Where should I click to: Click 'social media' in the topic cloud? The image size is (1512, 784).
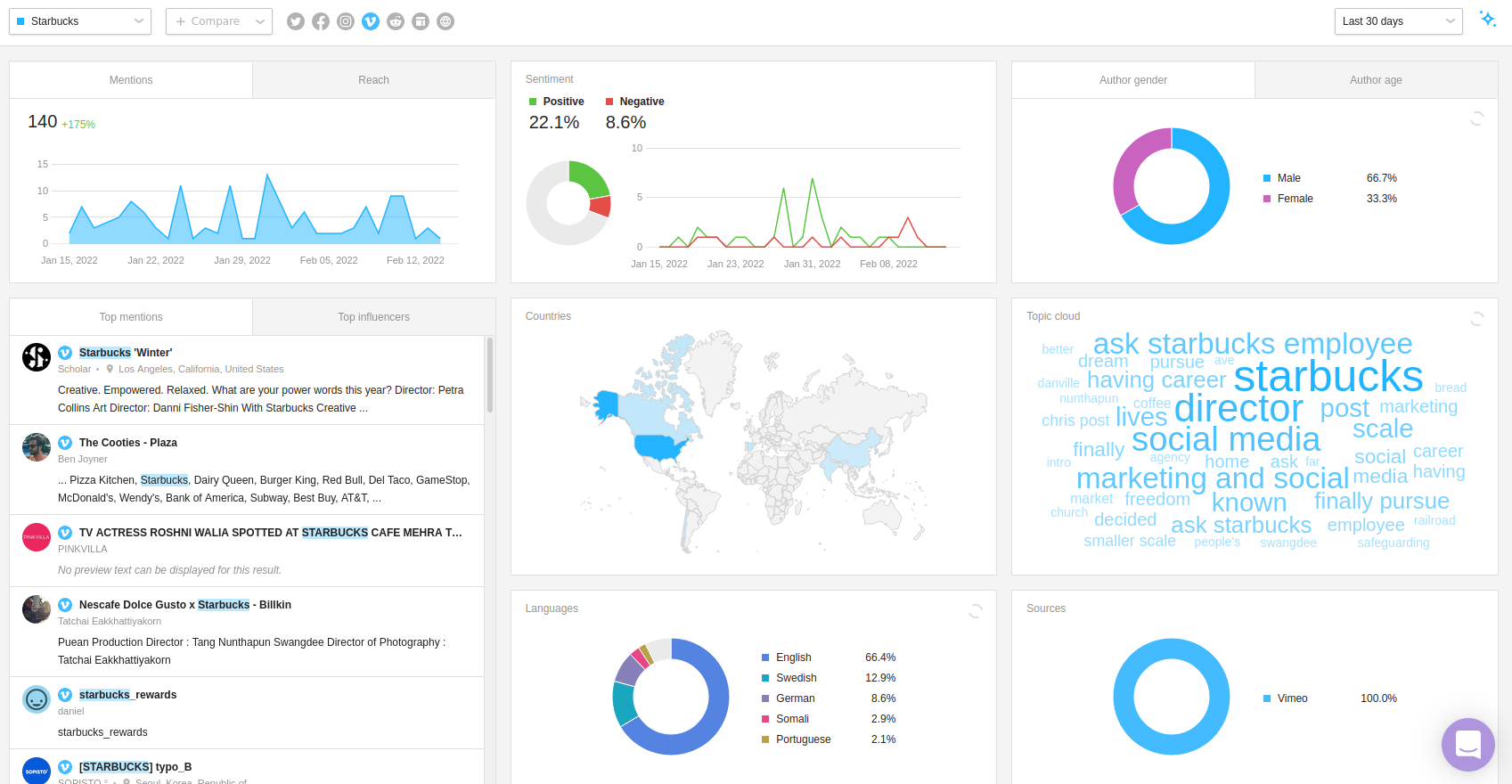[x=1226, y=439]
